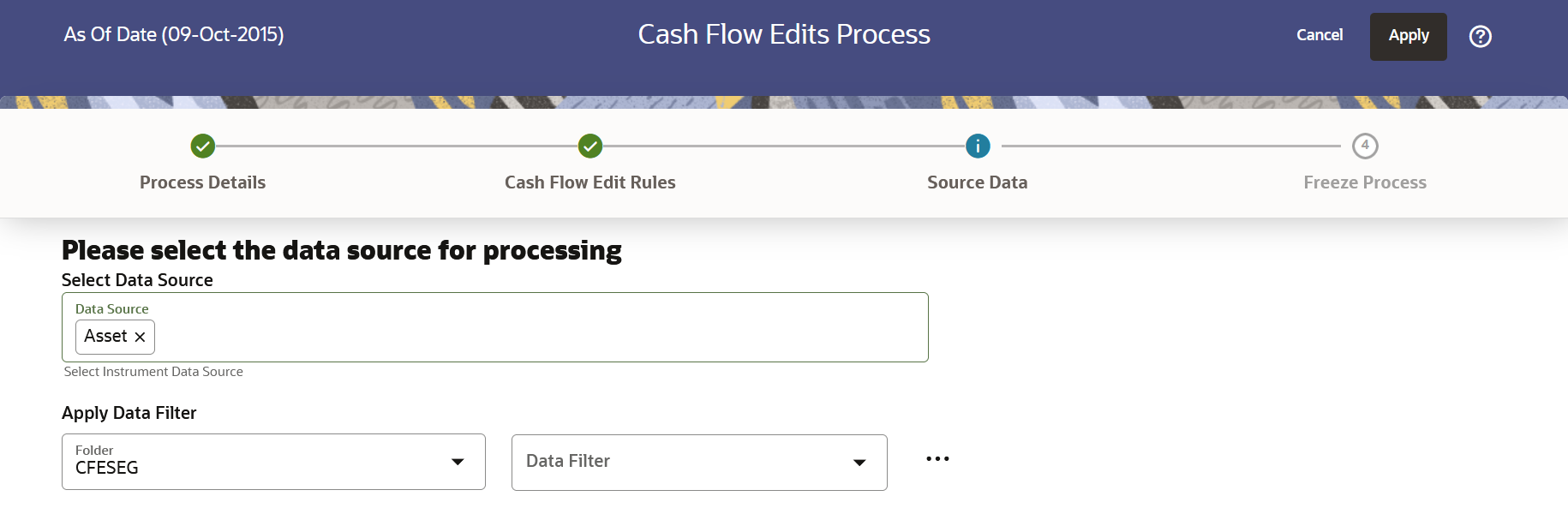Apply the Cash Flow Edits Process
The height and width of the screenshot is (520, 1568).
[1408, 36]
